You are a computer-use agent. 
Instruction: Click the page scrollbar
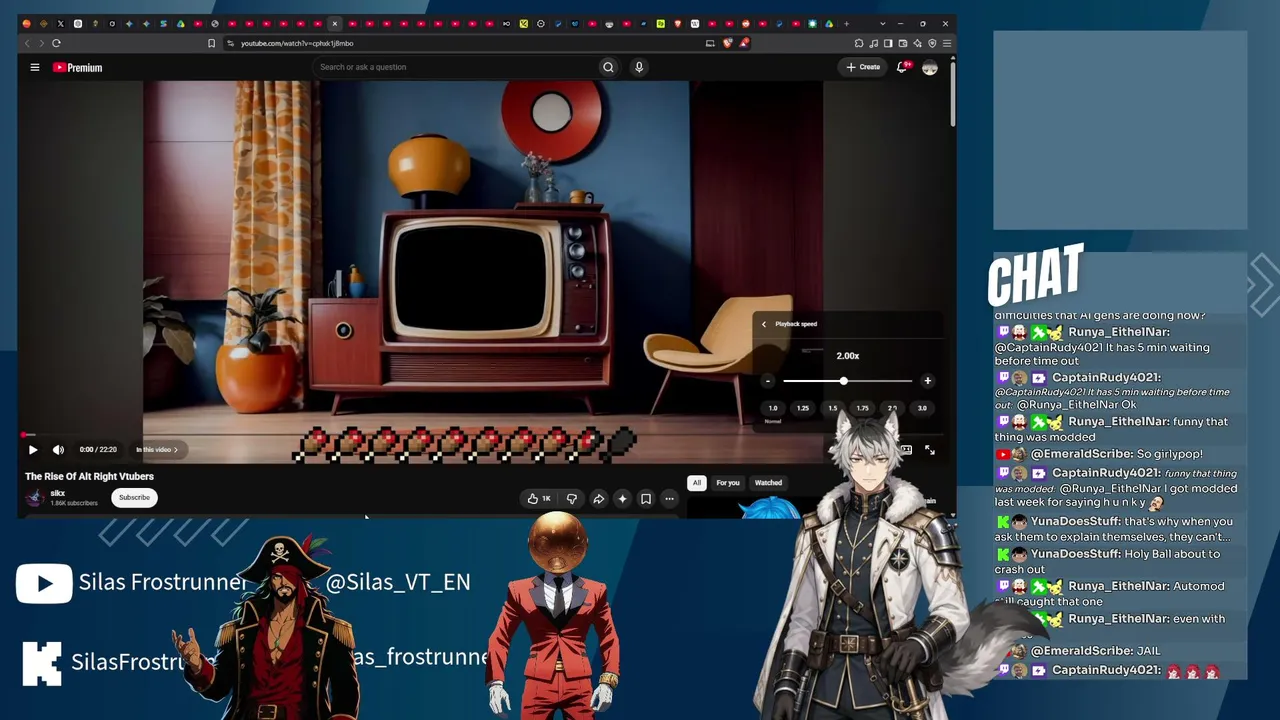click(x=953, y=95)
